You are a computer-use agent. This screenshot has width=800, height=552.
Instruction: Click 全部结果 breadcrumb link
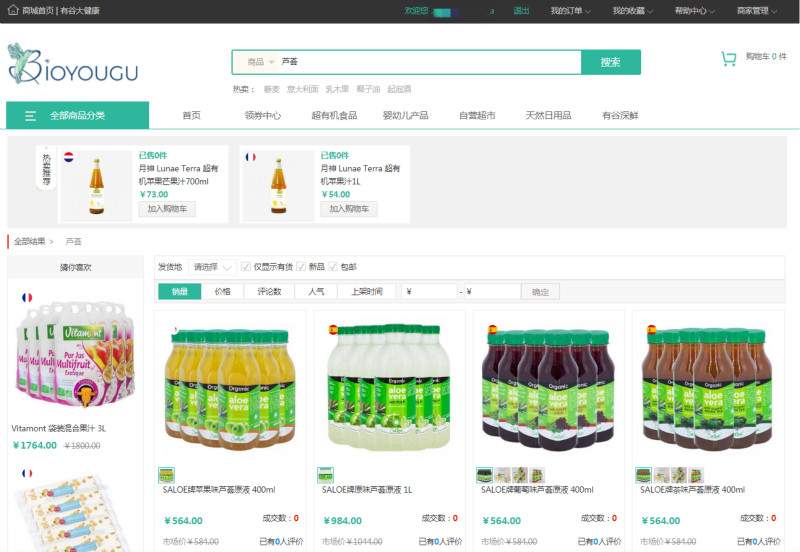[x=30, y=241]
